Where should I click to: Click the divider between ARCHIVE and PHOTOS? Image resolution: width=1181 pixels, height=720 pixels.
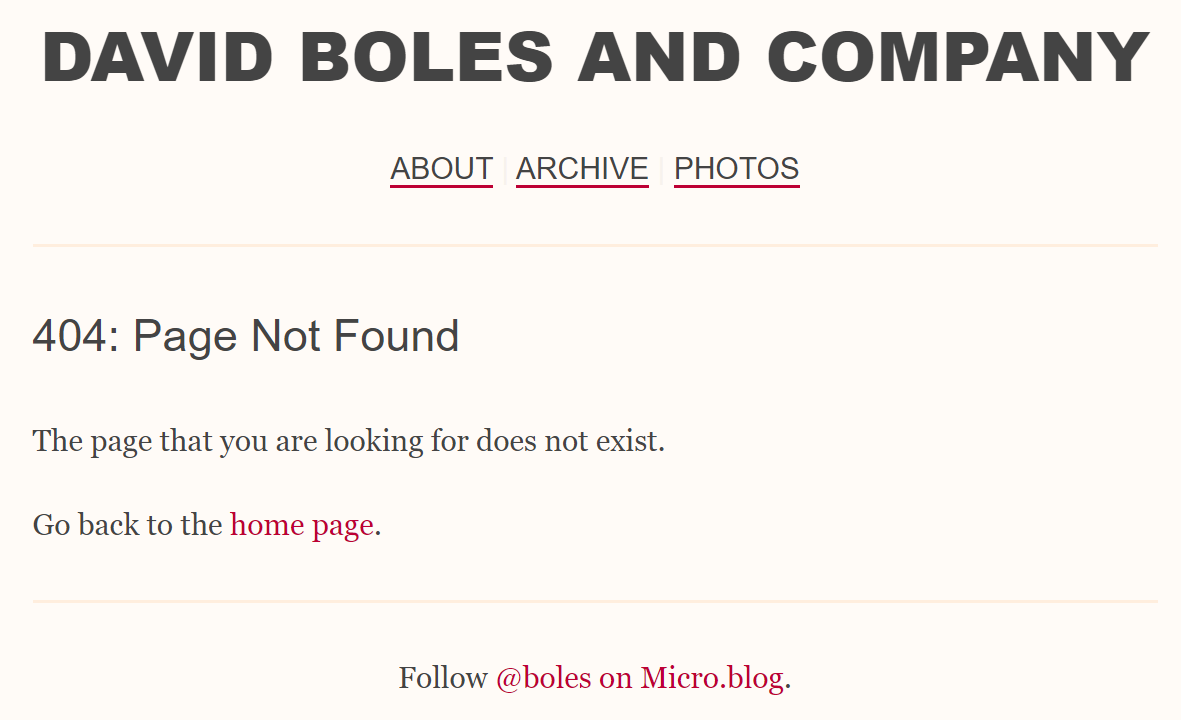click(661, 169)
